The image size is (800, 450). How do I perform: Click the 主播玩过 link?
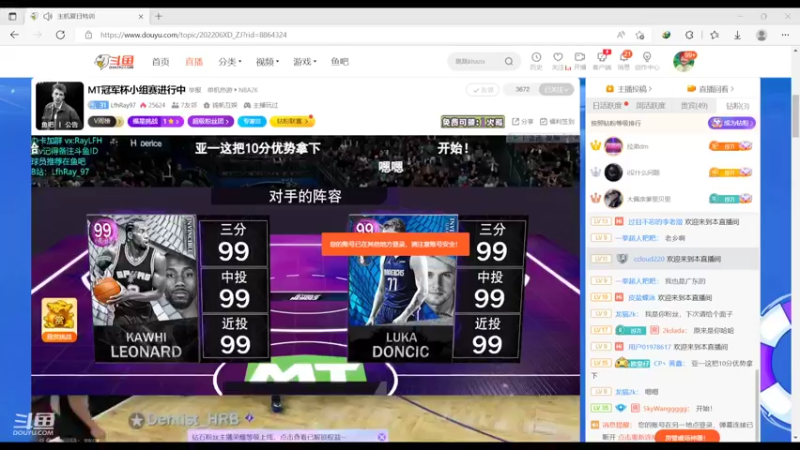click(x=261, y=105)
